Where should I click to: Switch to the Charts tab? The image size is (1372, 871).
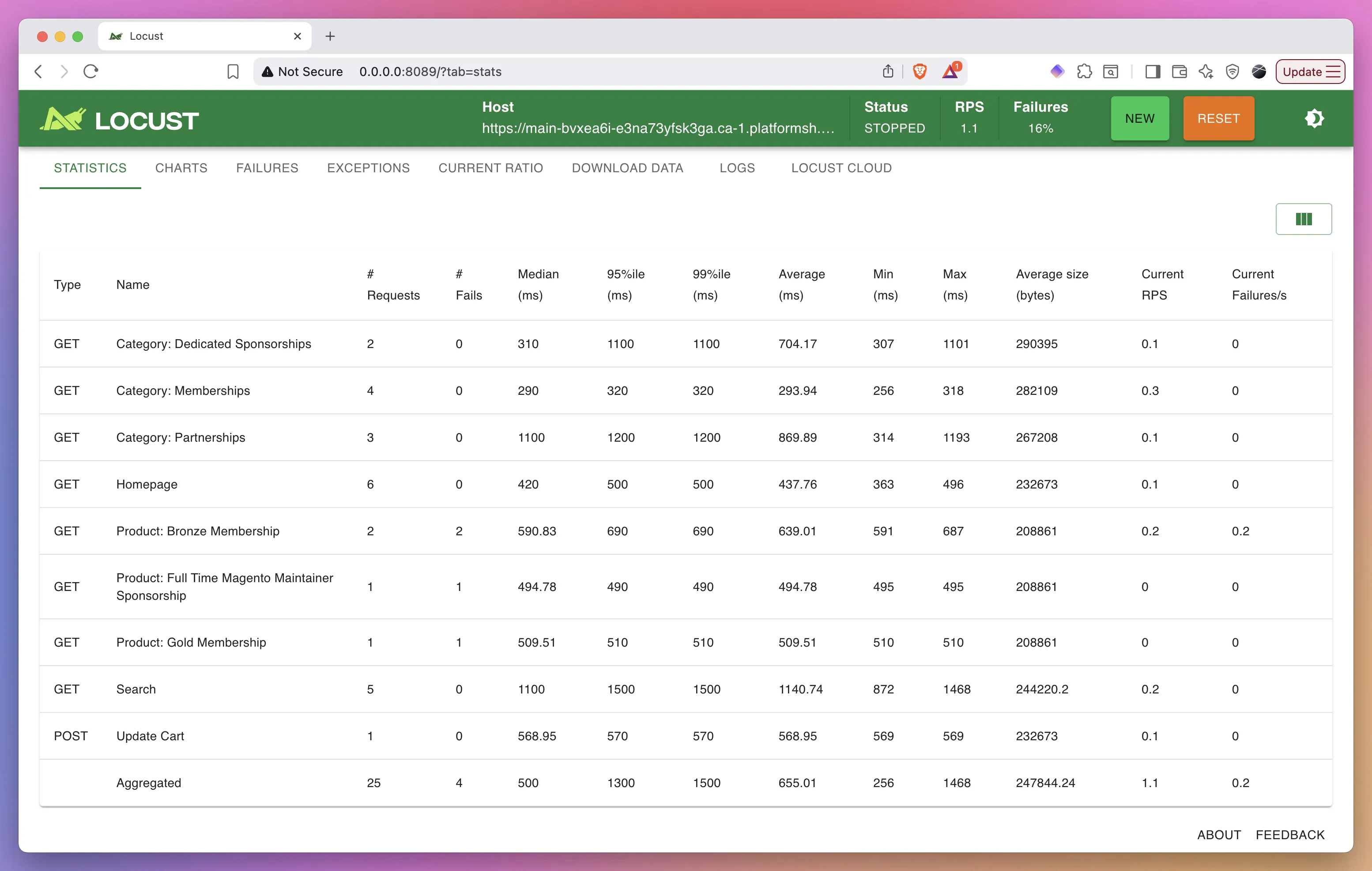pyautogui.click(x=181, y=168)
